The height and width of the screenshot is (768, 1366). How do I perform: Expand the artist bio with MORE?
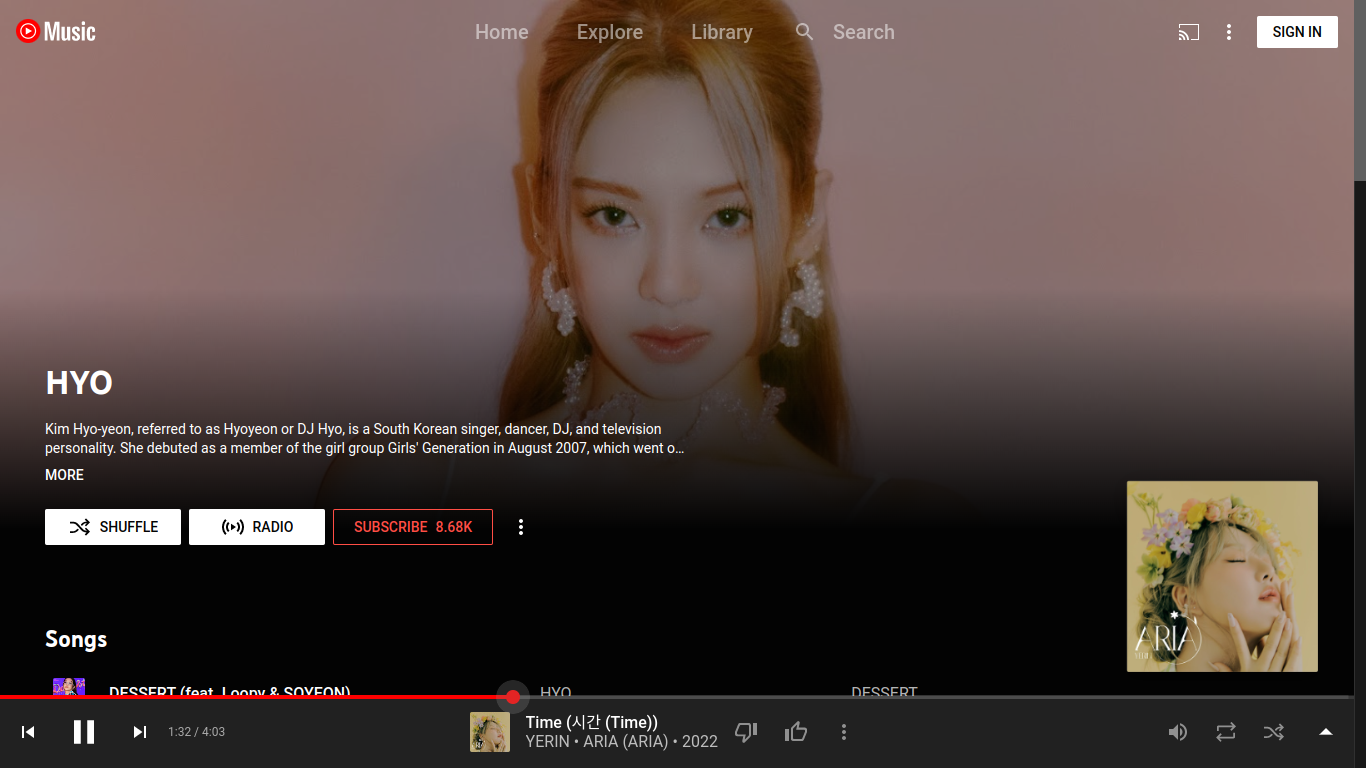tap(64, 475)
